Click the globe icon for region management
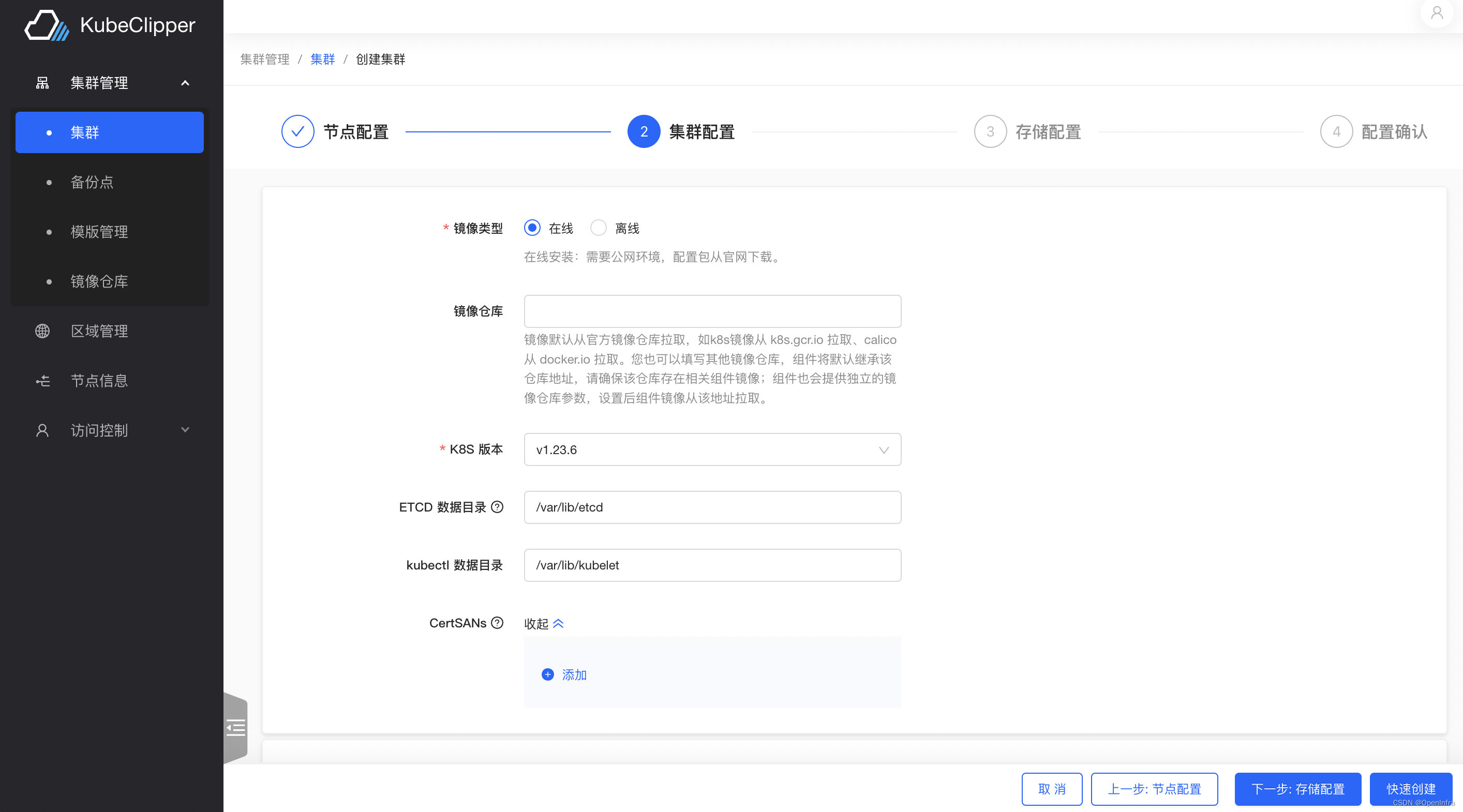Viewport: 1463px width, 812px height. coord(42,331)
